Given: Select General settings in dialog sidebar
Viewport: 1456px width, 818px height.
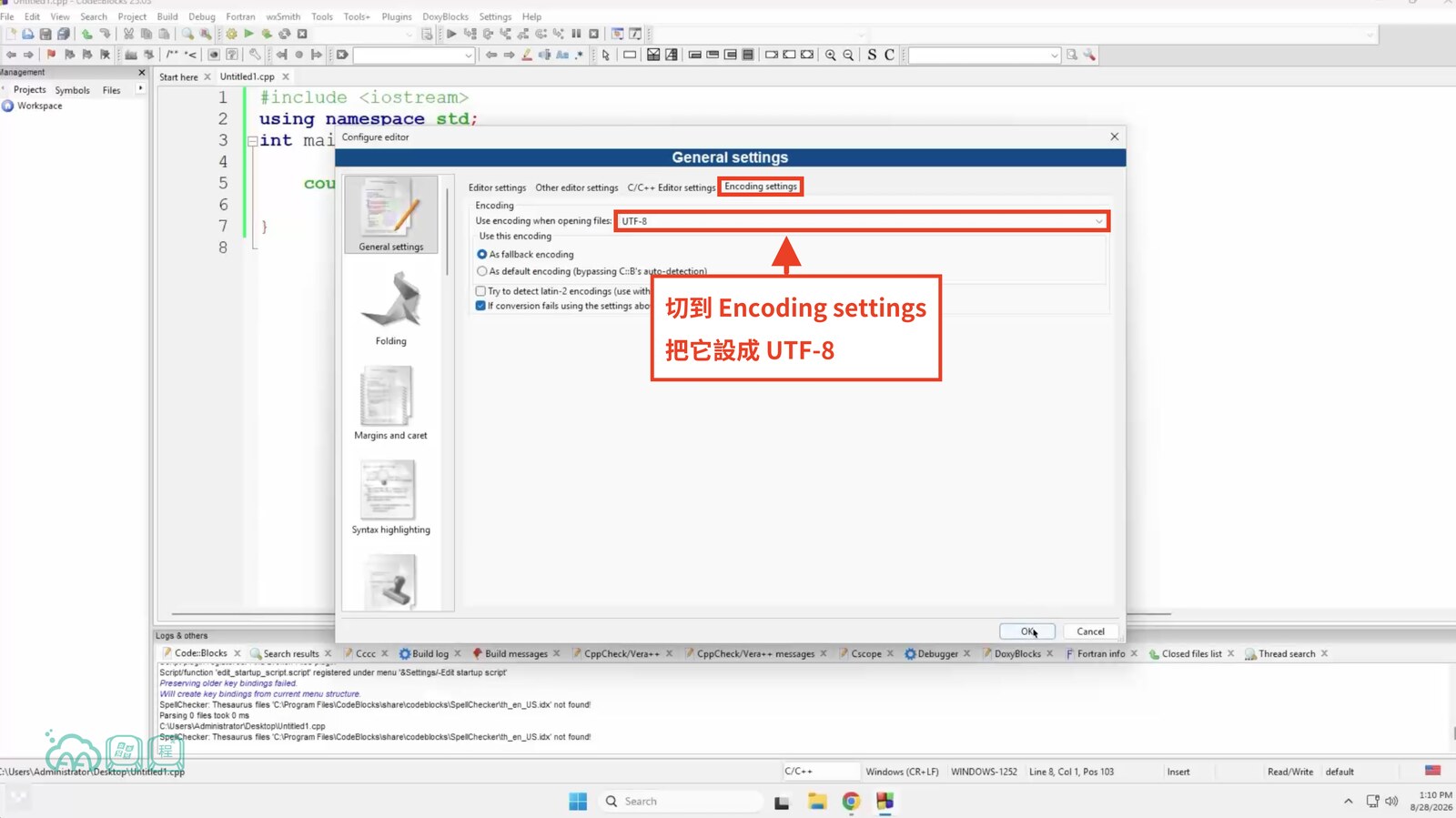Looking at the screenshot, I should coord(391,215).
